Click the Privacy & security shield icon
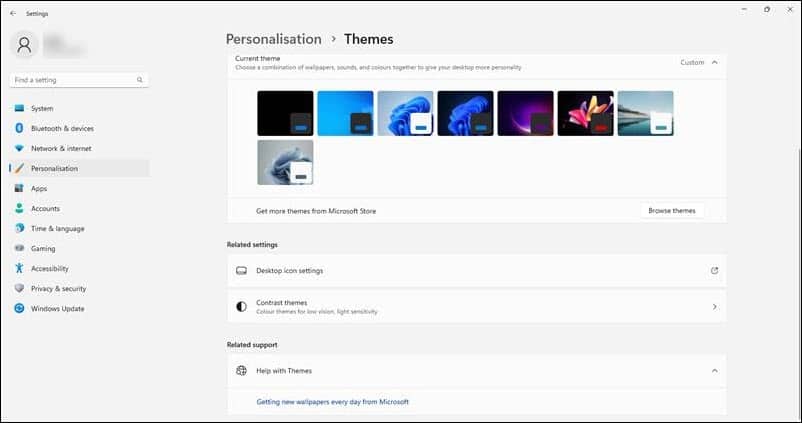The image size is (802, 423). (19, 288)
